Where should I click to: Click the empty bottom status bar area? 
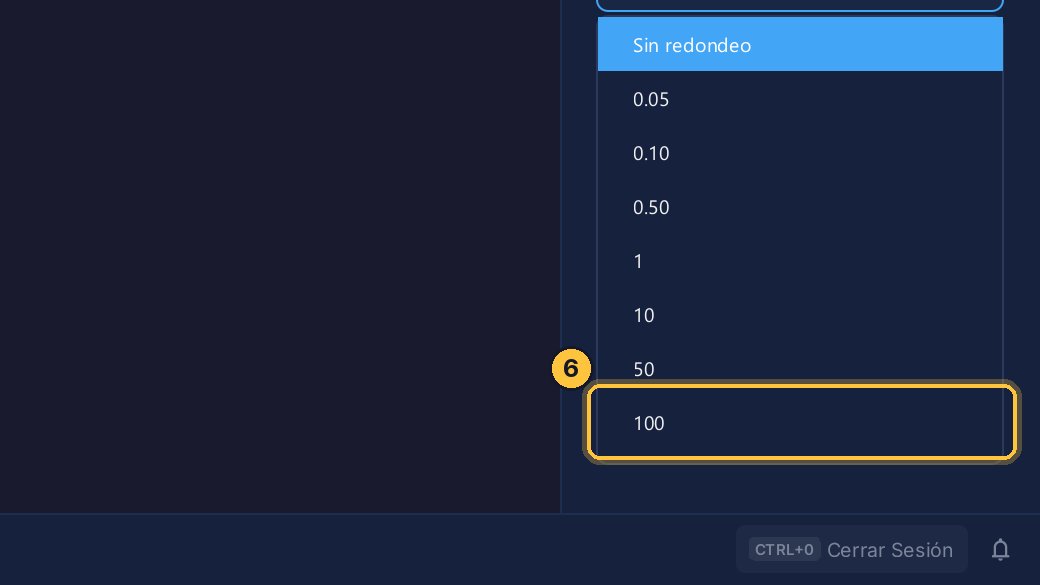click(365, 549)
